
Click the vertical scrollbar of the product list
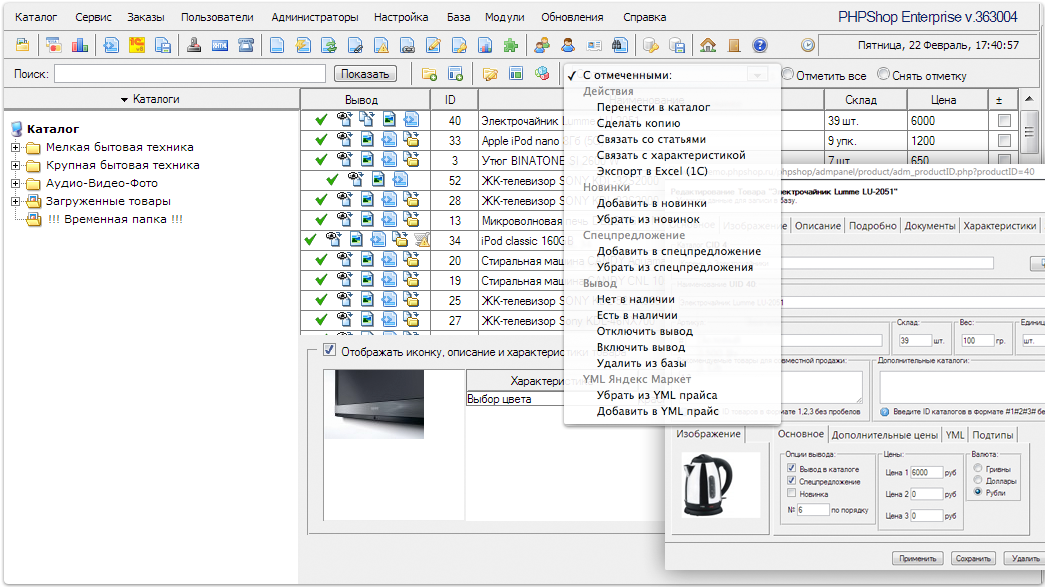1029,130
